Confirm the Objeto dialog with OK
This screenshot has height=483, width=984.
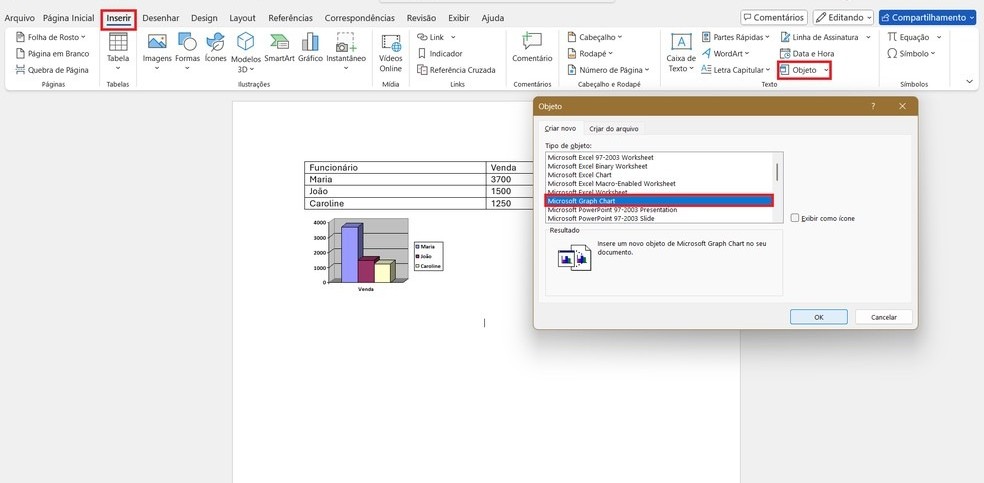click(x=819, y=317)
